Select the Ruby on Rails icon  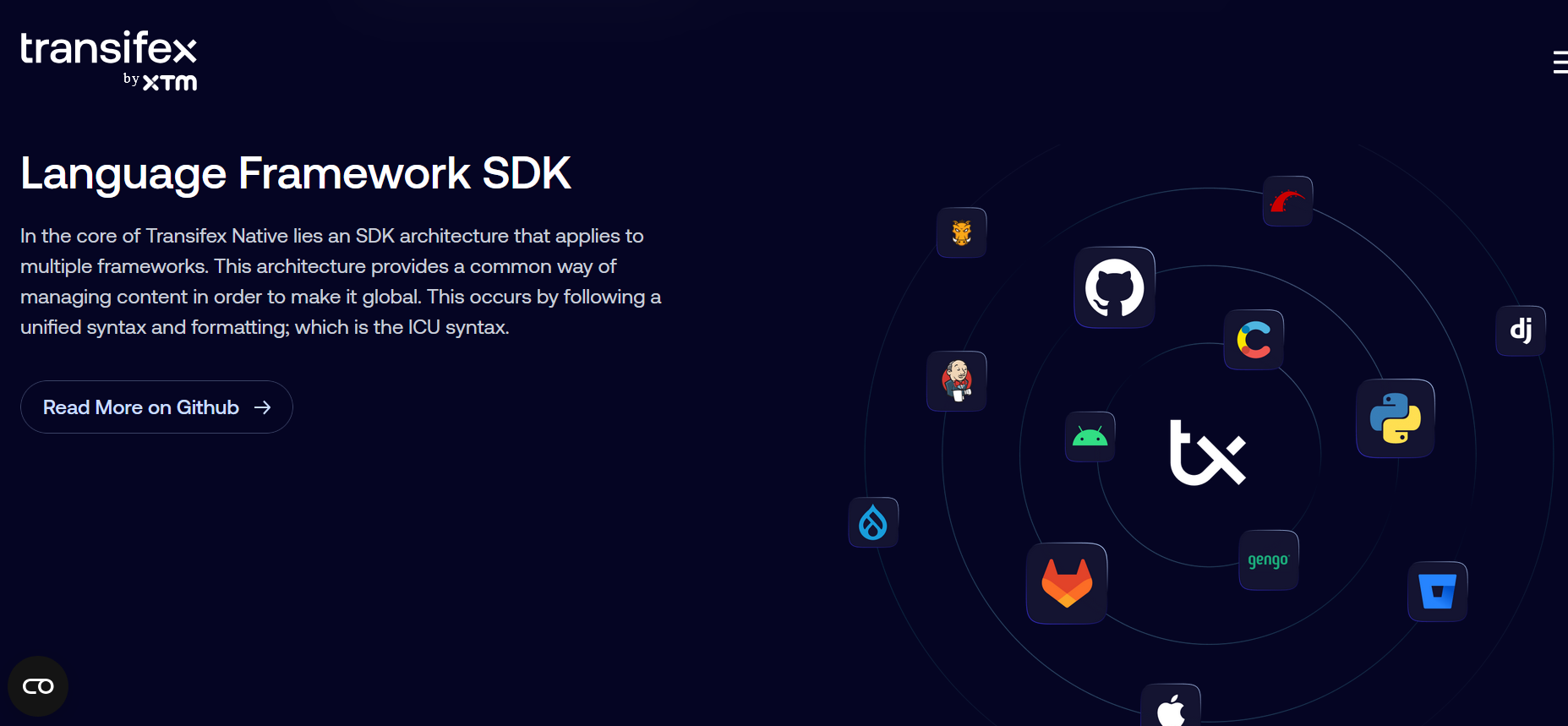tap(1287, 201)
